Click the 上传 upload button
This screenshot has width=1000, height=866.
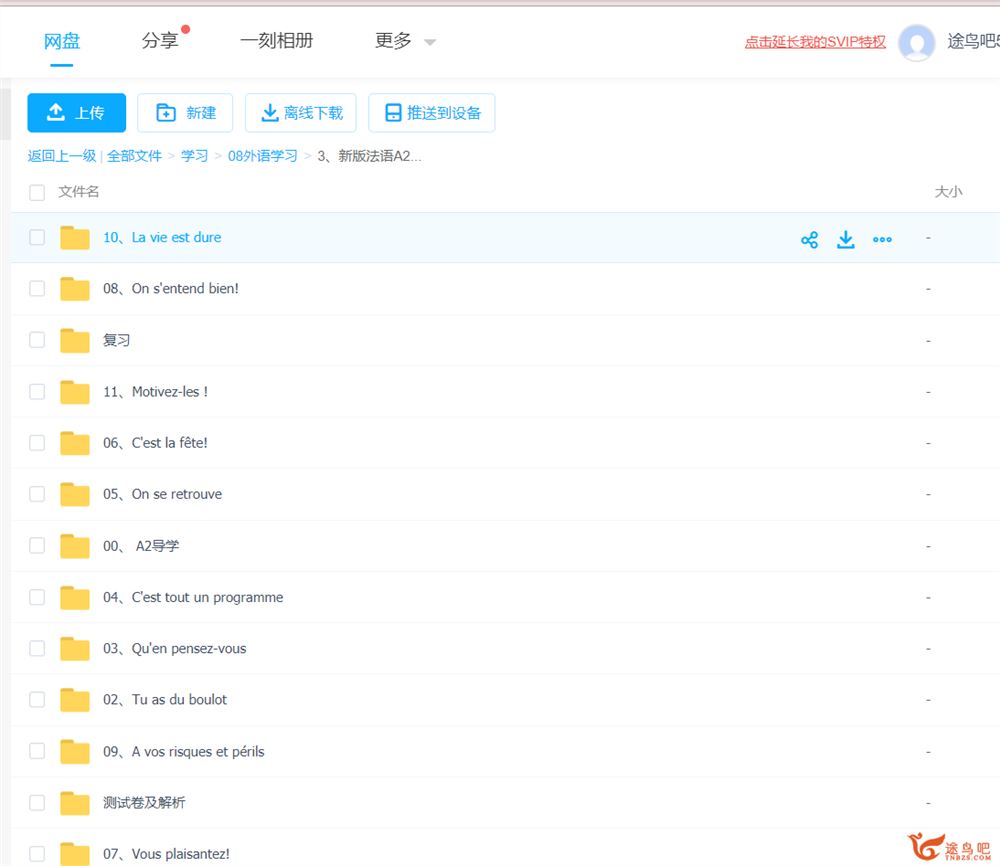[x=77, y=113]
